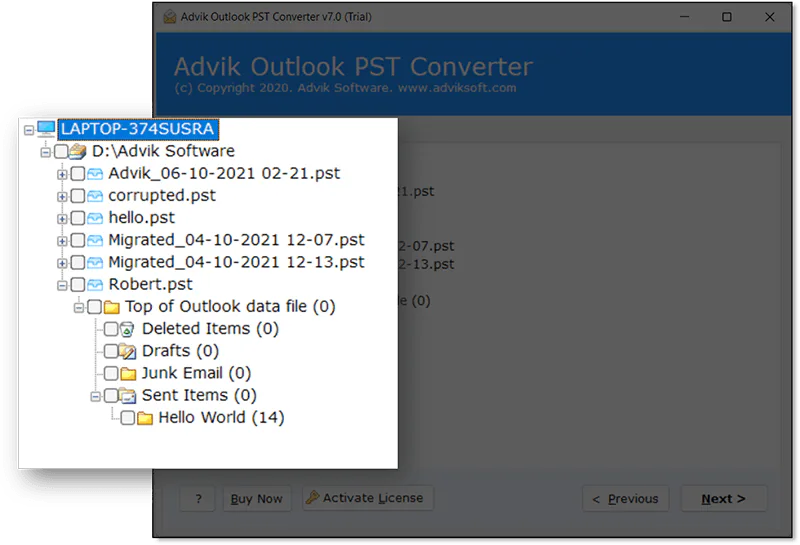Select checkbox for Migrated_04-10-2021 12-07.pst
Image resolution: width=800 pixels, height=545 pixels.
78,240
